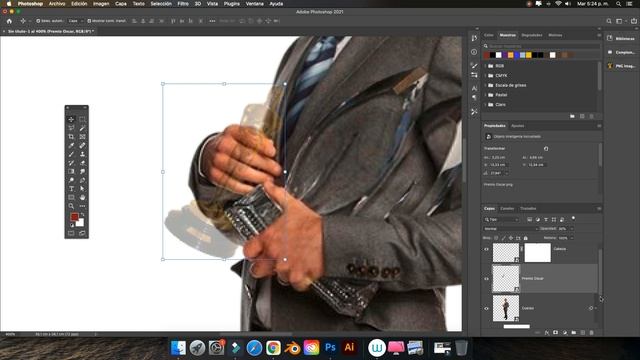Screen dimensions: 640x360
Task: Add a layer style with the fx icon
Action: [547, 333]
